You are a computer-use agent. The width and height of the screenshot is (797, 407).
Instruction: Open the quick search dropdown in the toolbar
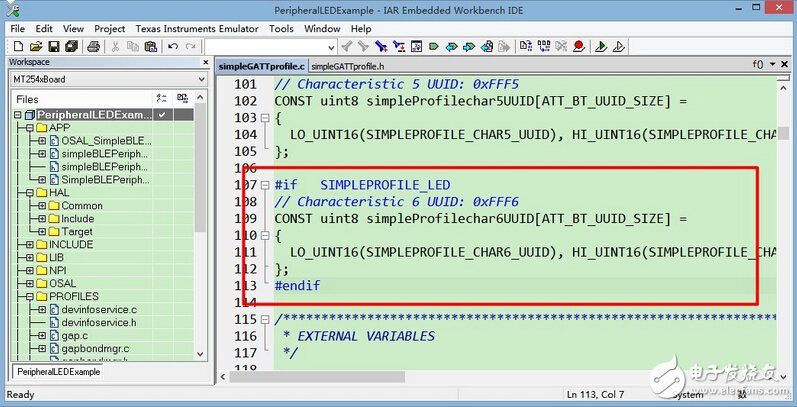[331, 47]
